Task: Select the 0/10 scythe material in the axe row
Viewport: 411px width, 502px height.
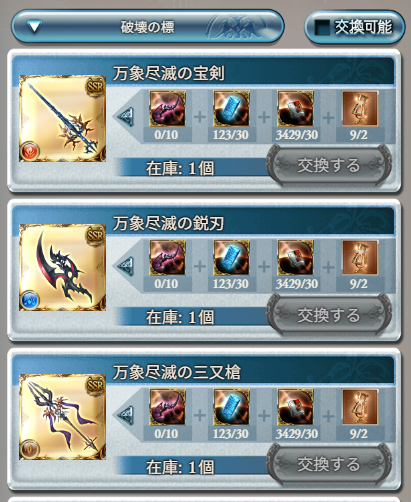Action: [167, 258]
